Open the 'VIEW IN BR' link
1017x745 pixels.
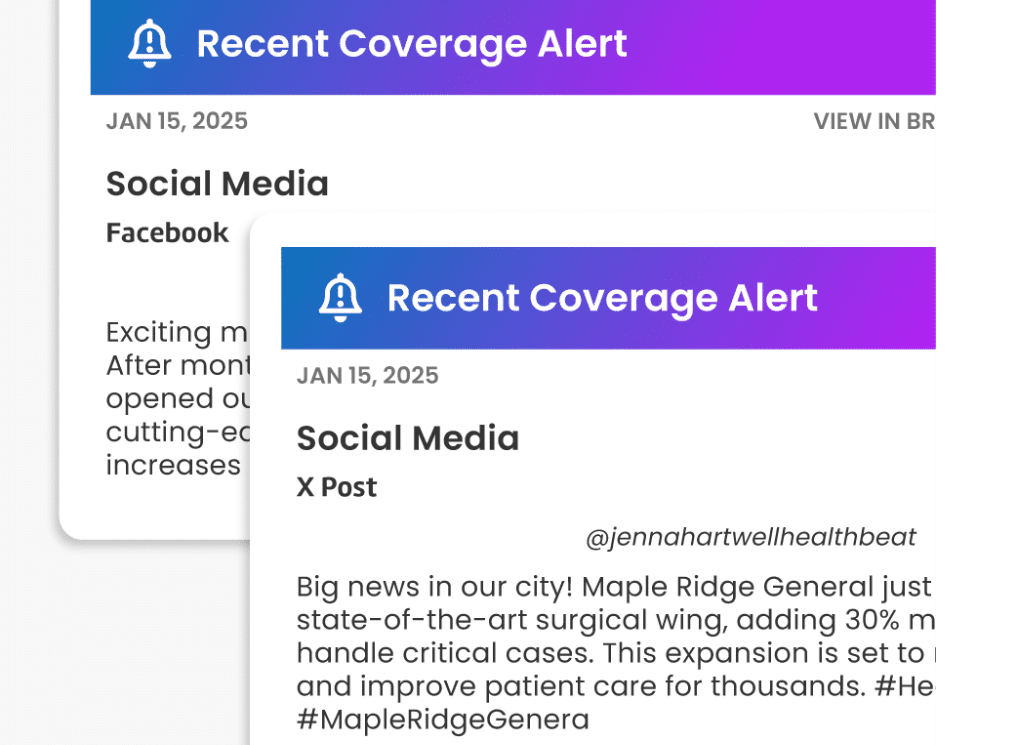pos(873,122)
